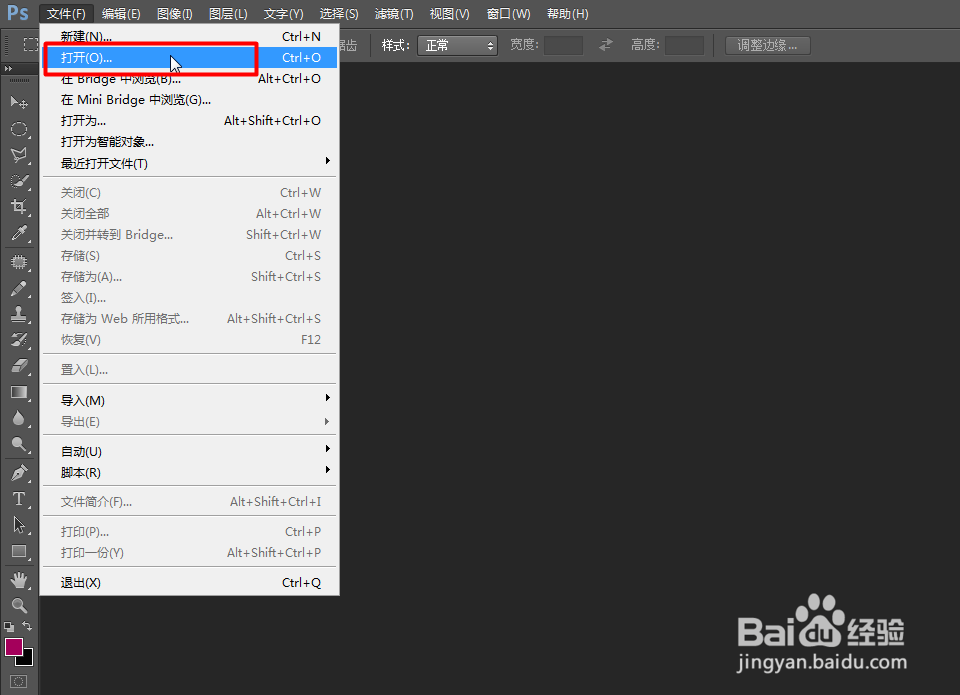Screen dimensions: 960x695
Task: Click the Photoshop Ps logo
Action: point(18,13)
